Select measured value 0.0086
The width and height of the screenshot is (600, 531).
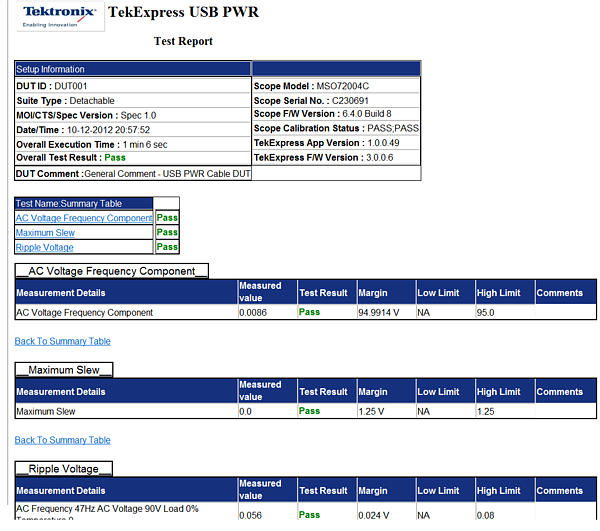pyautogui.click(x=253, y=313)
